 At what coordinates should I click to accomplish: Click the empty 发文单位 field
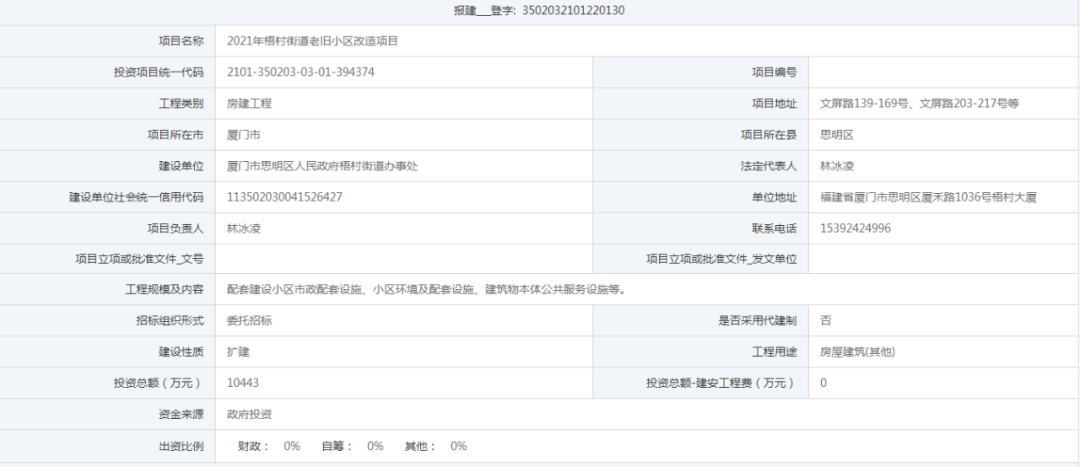[944, 259]
